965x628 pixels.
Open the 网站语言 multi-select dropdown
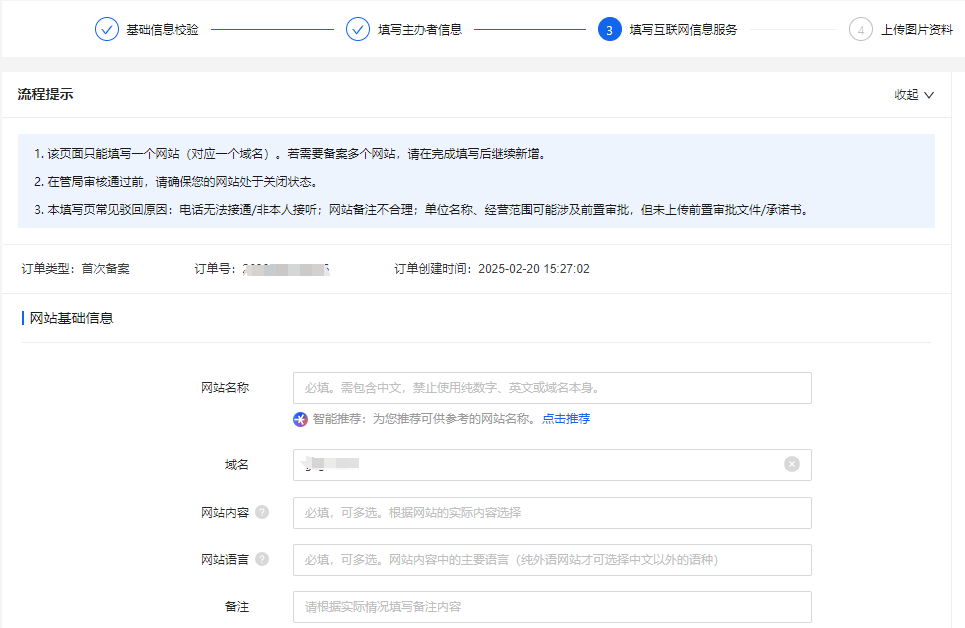pyautogui.click(x=551, y=560)
